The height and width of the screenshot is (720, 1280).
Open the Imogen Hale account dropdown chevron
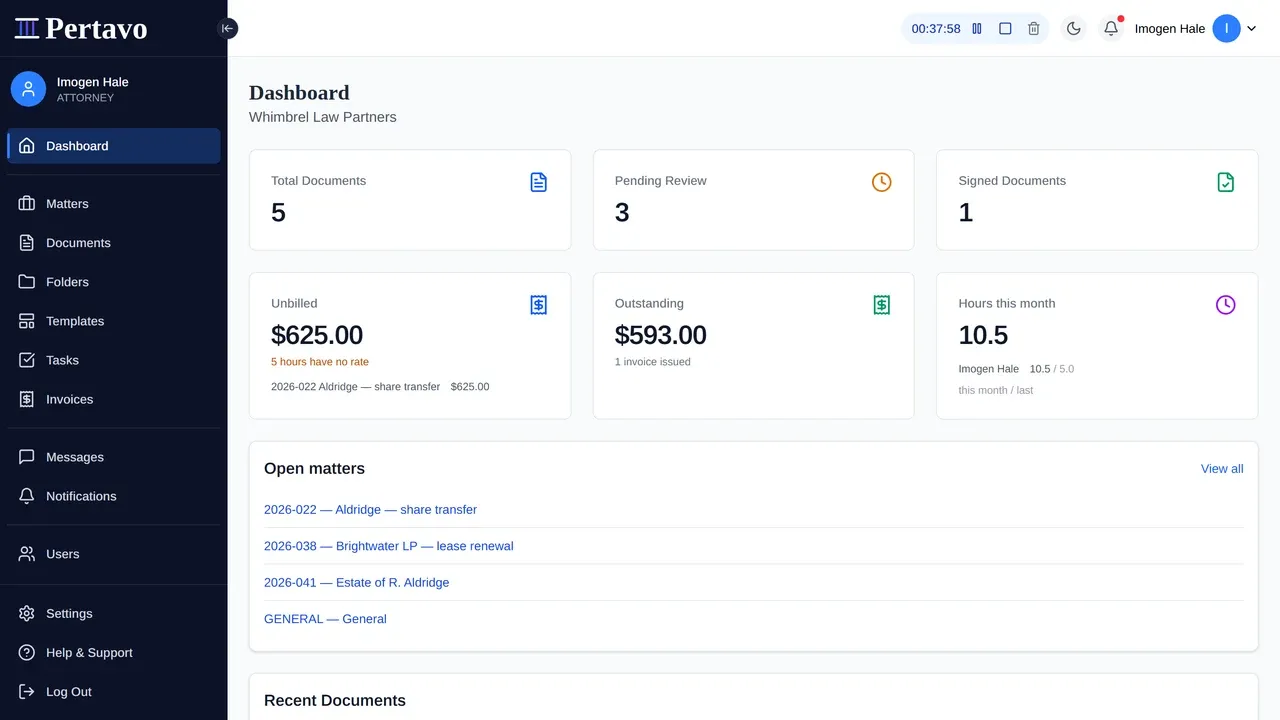click(1251, 29)
